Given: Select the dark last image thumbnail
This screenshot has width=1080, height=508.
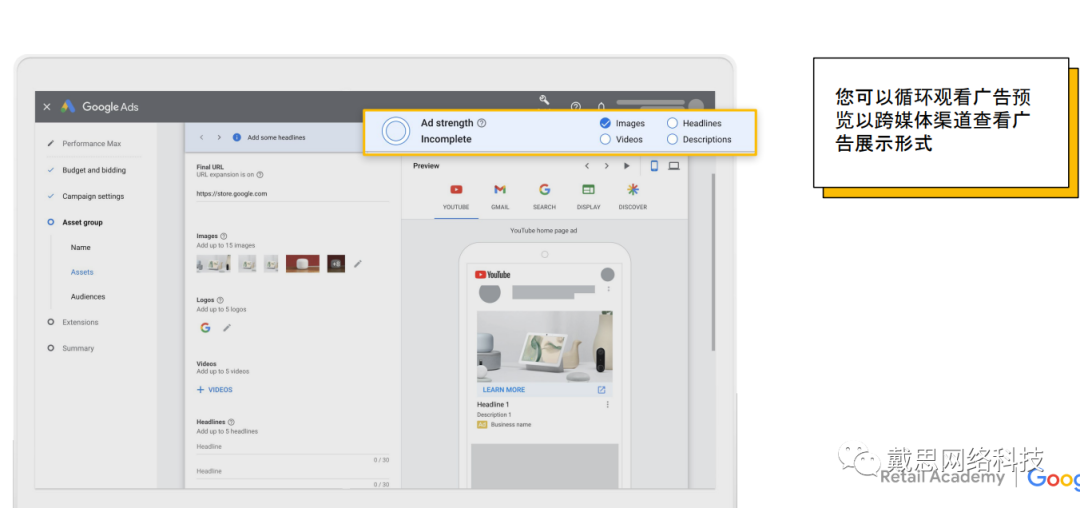Looking at the screenshot, I should click(336, 264).
